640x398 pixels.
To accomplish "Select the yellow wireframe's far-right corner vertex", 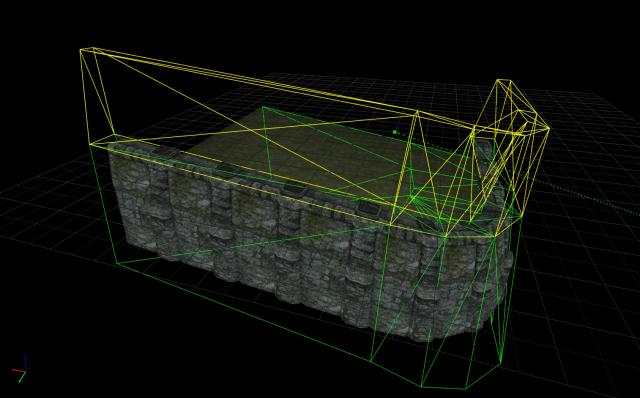I will pos(549,129).
